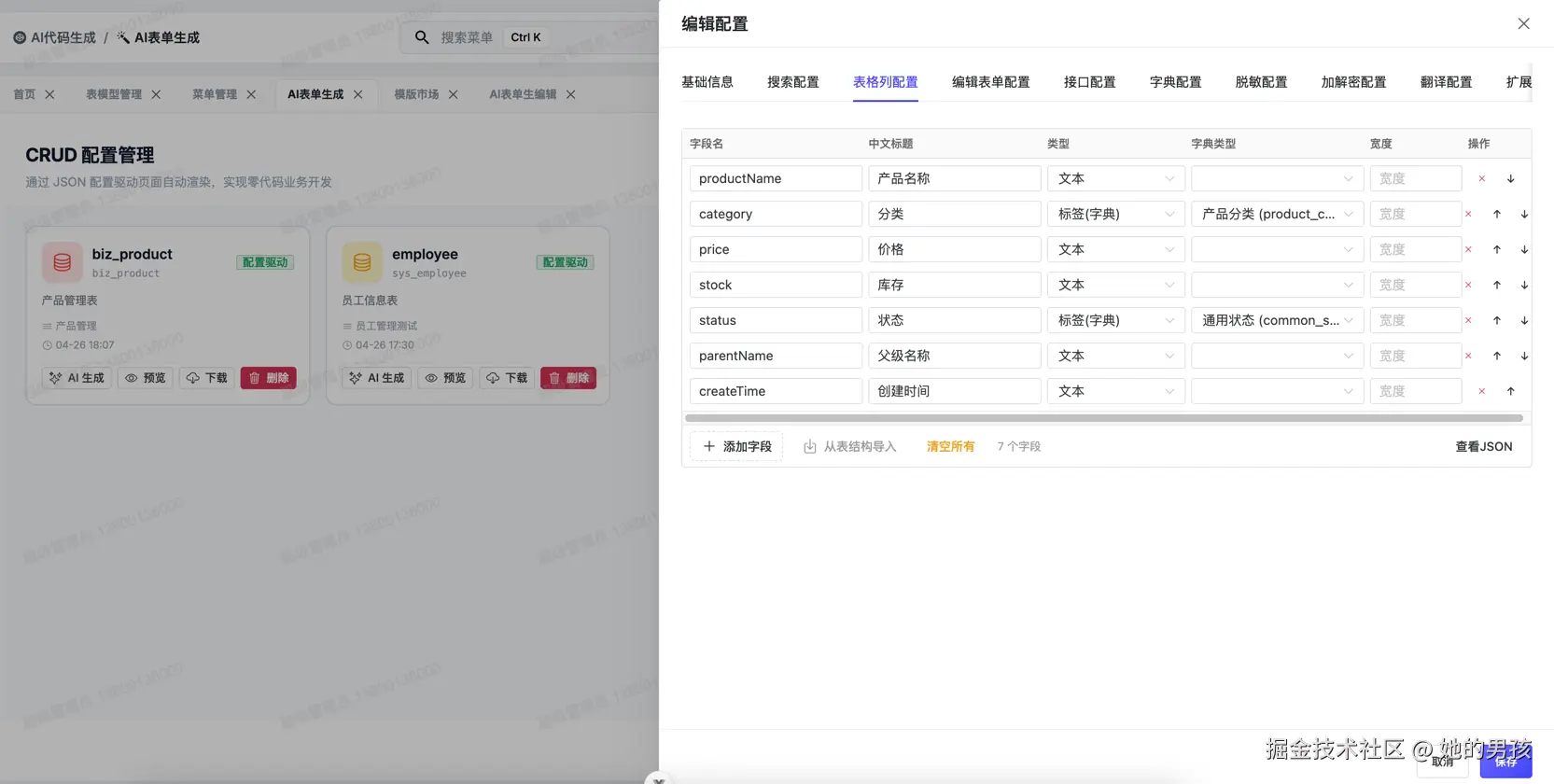Click the horizontal table scrollbar
The height and width of the screenshot is (784, 1554).
[x=1103, y=418]
